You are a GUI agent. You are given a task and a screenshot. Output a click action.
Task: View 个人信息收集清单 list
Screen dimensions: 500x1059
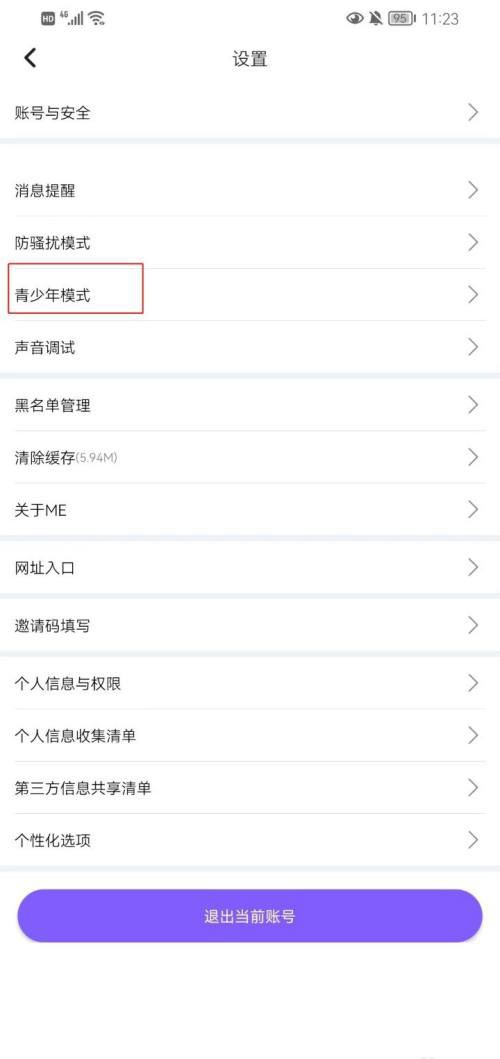click(250, 735)
